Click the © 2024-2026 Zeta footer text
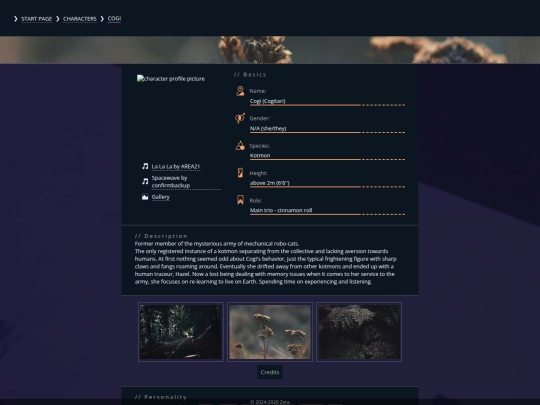Image resolution: width=540 pixels, height=405 pixels. coord(270,402)
